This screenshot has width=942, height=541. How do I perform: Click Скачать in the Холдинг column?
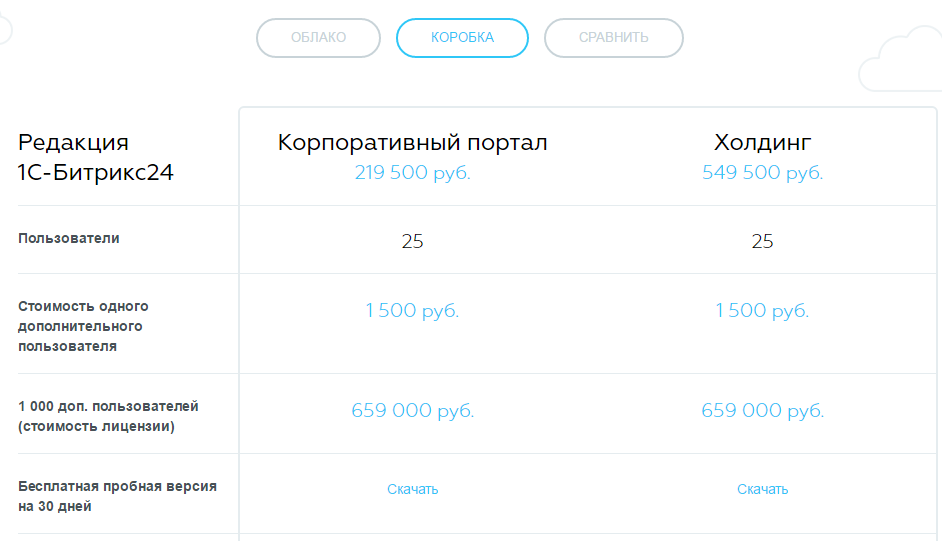click(x=762, y=489)
